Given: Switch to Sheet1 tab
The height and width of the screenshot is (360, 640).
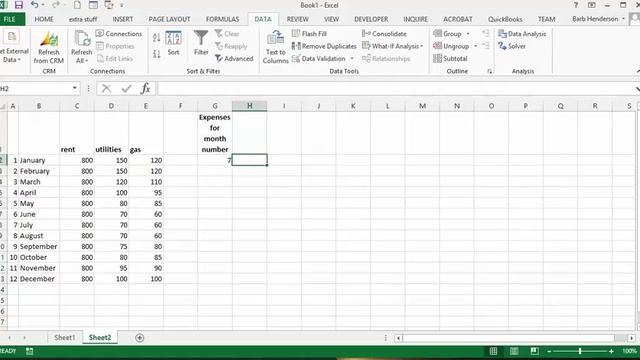Looking at the screenshot, I should point(64,338).
